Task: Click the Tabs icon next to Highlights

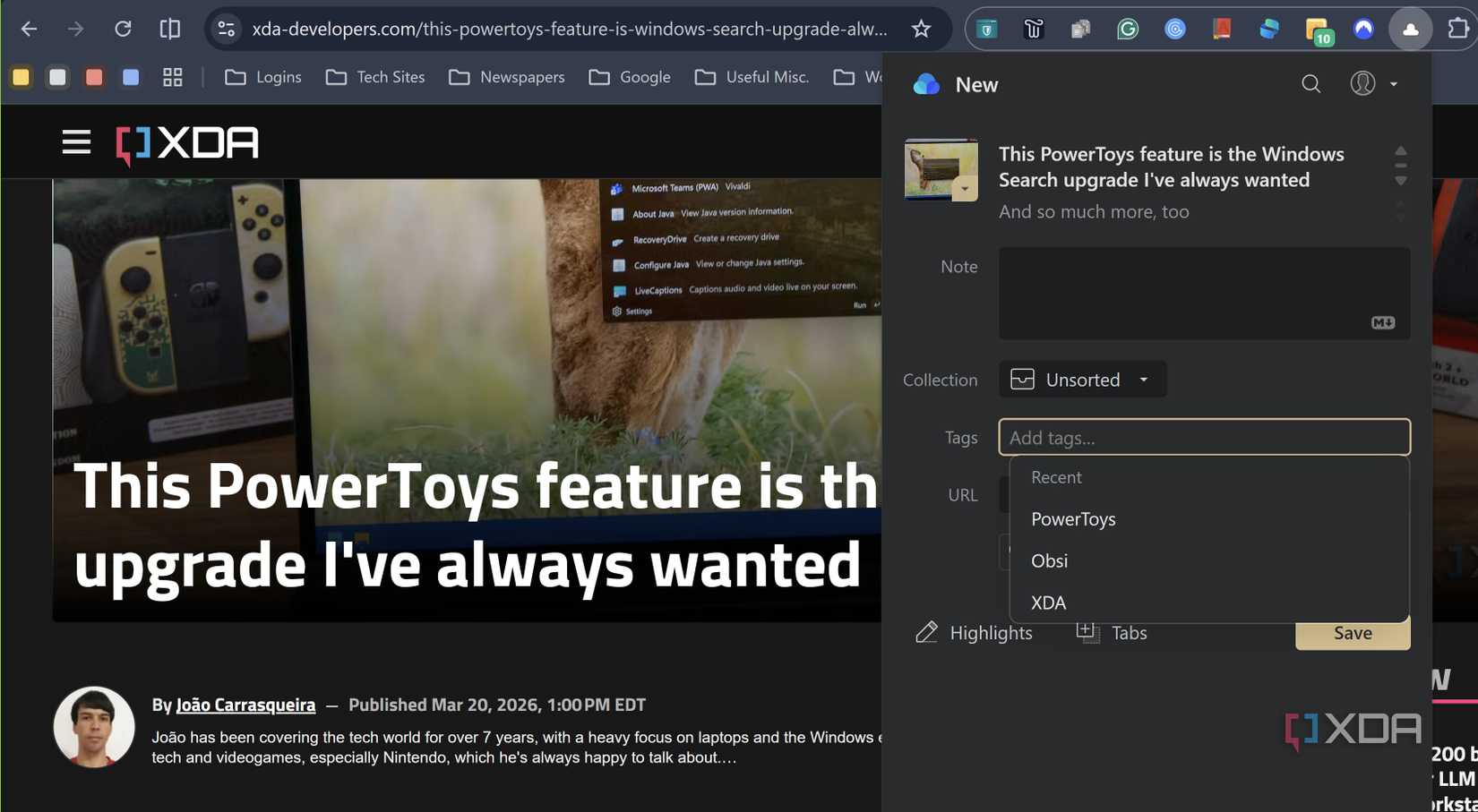Action: 1087,632
